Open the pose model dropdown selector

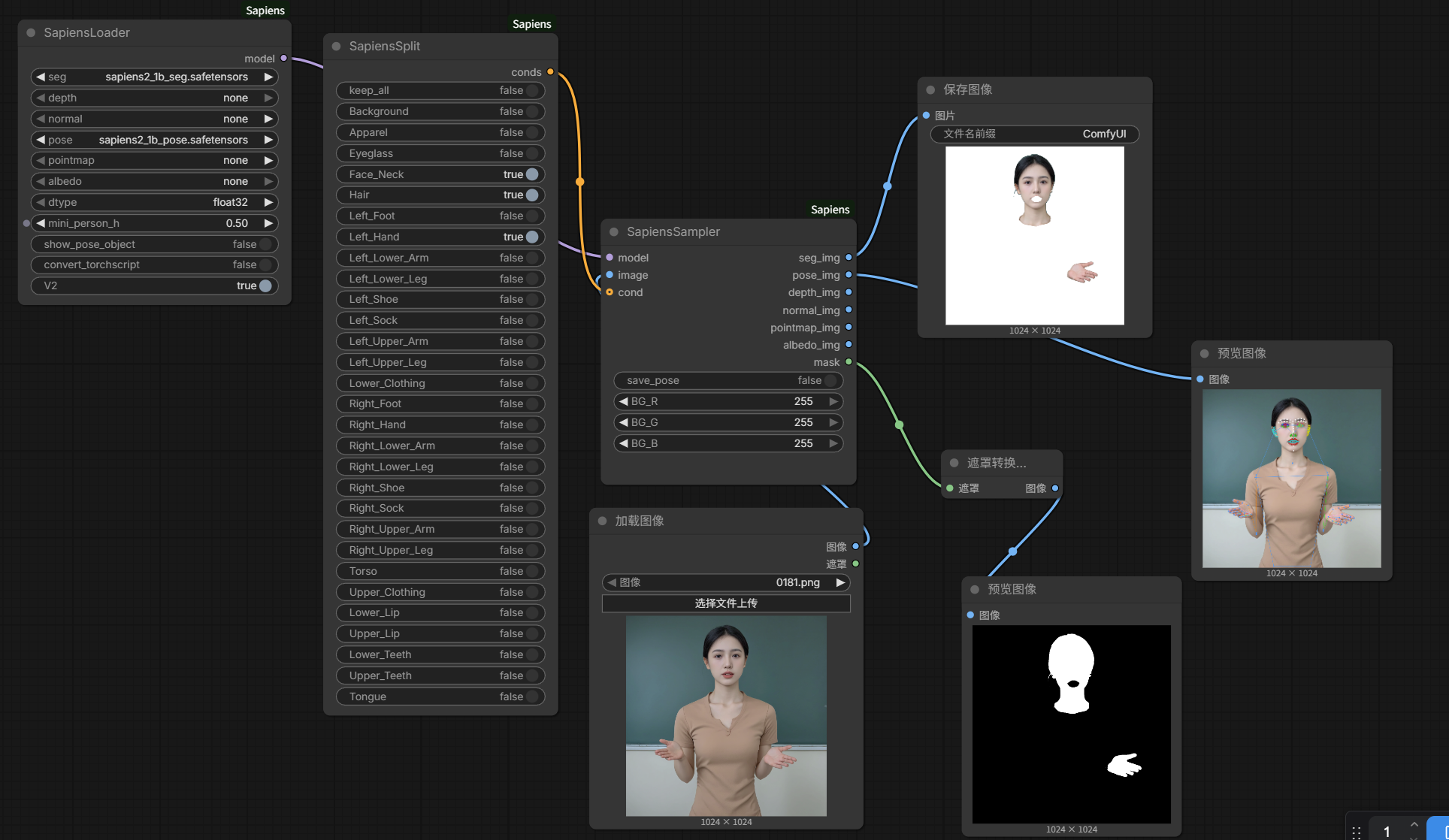pyautogui.click(x=155, y=141)
